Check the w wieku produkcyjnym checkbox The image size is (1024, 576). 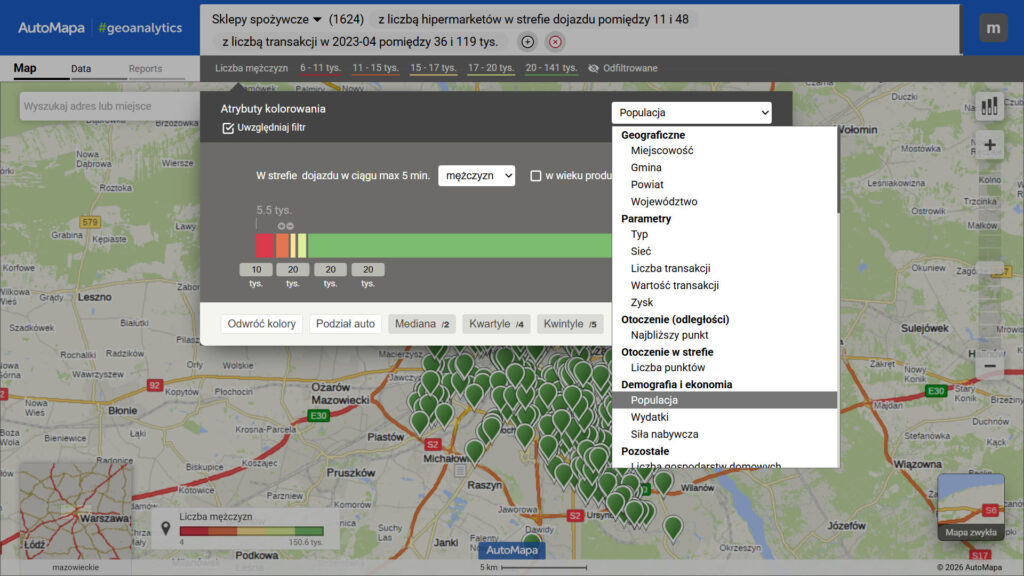coord(537,174)
